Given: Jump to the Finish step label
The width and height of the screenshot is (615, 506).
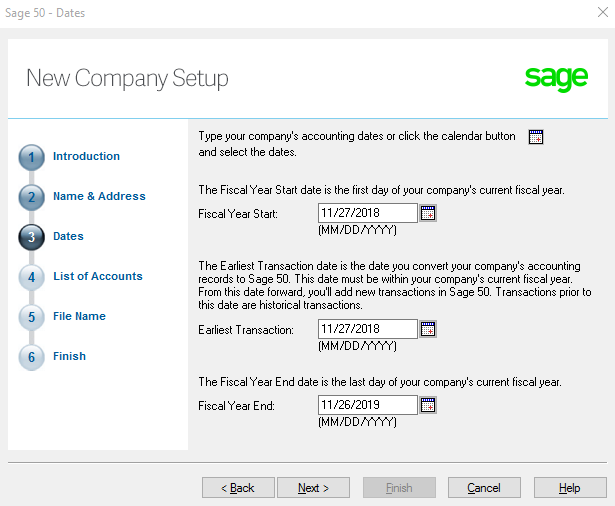Looking at the screenshot, I should (x=69, y=356).
